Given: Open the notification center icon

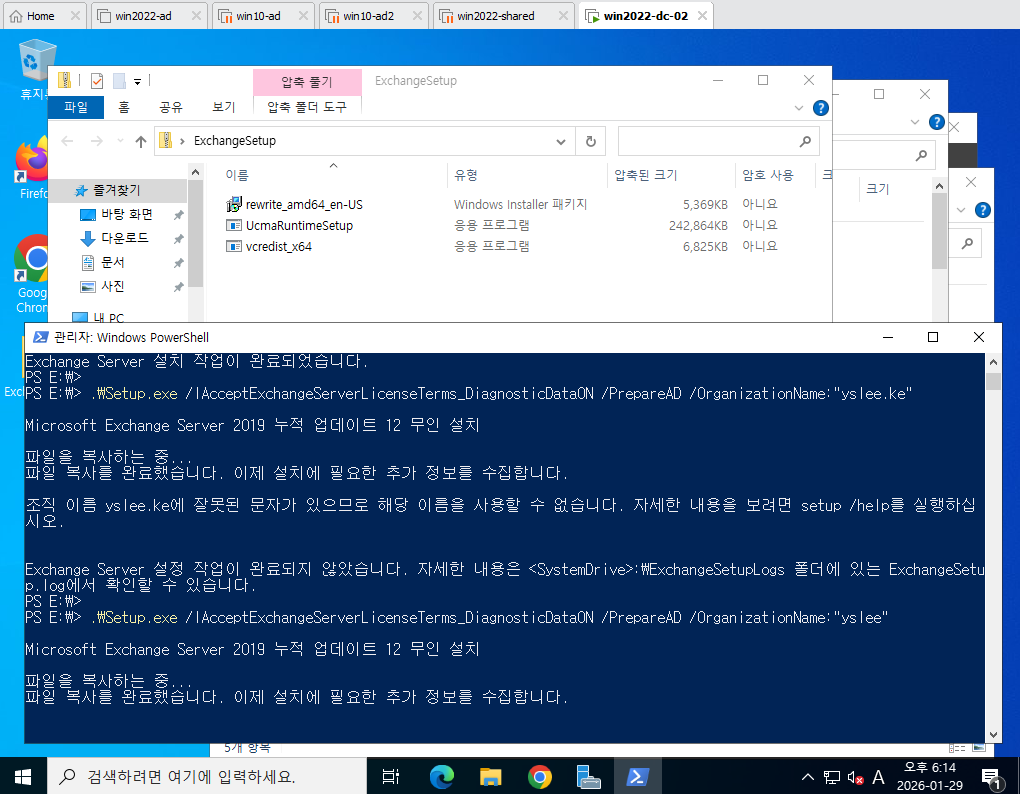Looking at the screenshot, I should [x=991, y=778].
